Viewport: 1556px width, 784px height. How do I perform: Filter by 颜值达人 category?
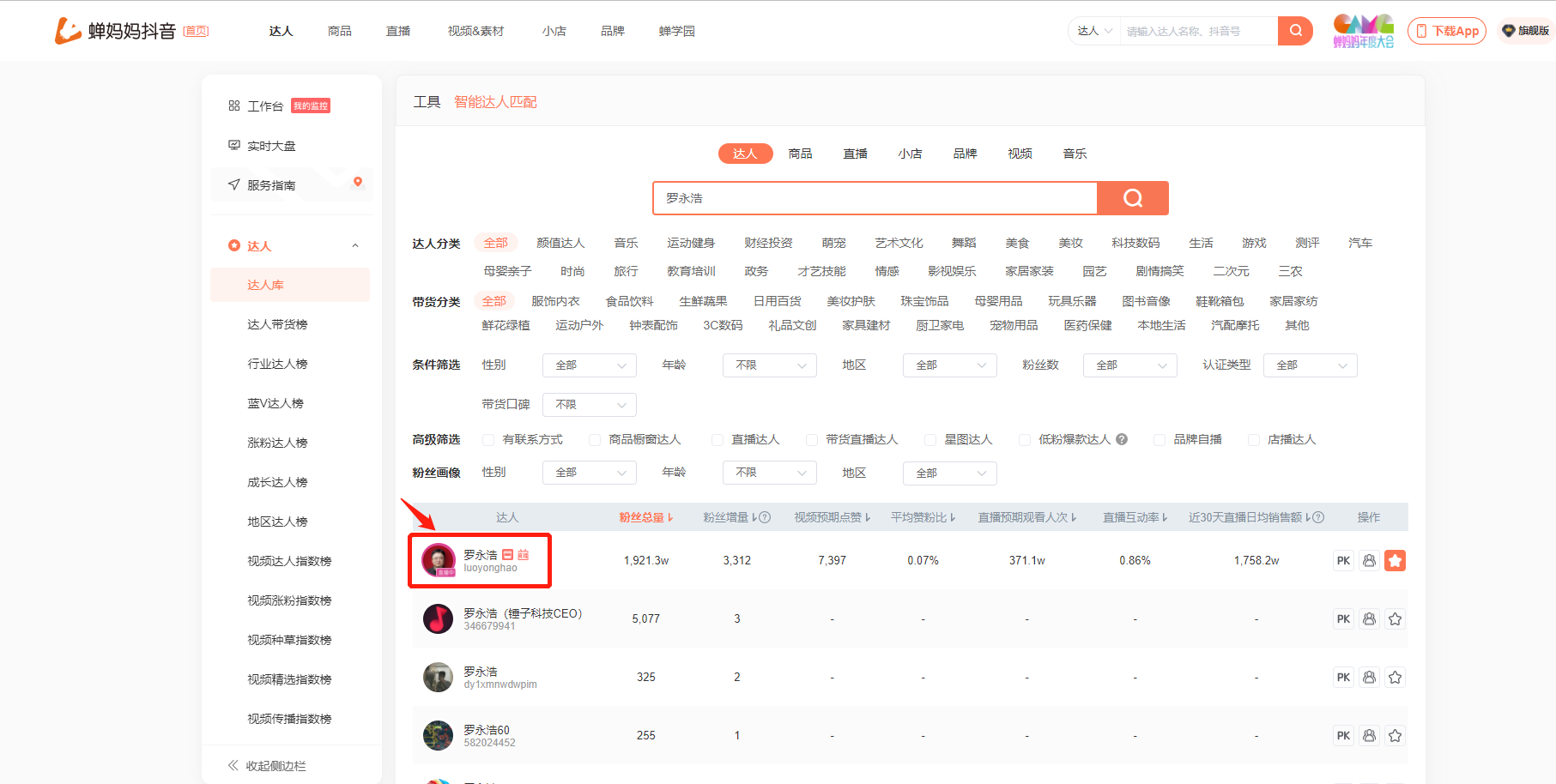pyautogui.click(x=560, y=243)
